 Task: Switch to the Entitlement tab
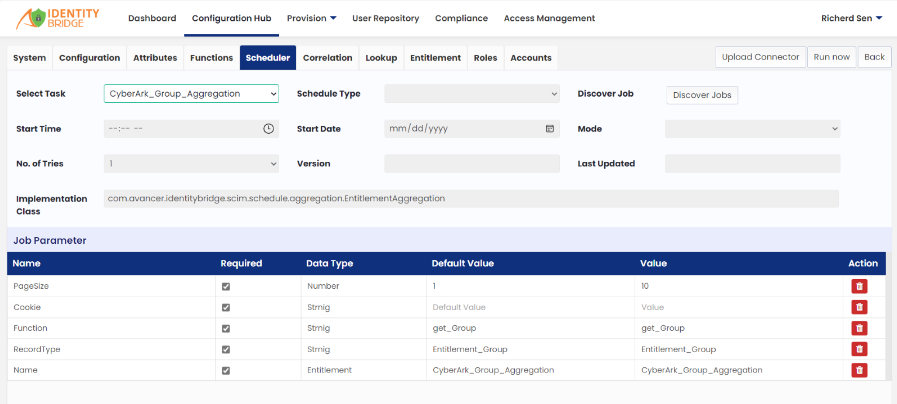(x=435, y=58)
